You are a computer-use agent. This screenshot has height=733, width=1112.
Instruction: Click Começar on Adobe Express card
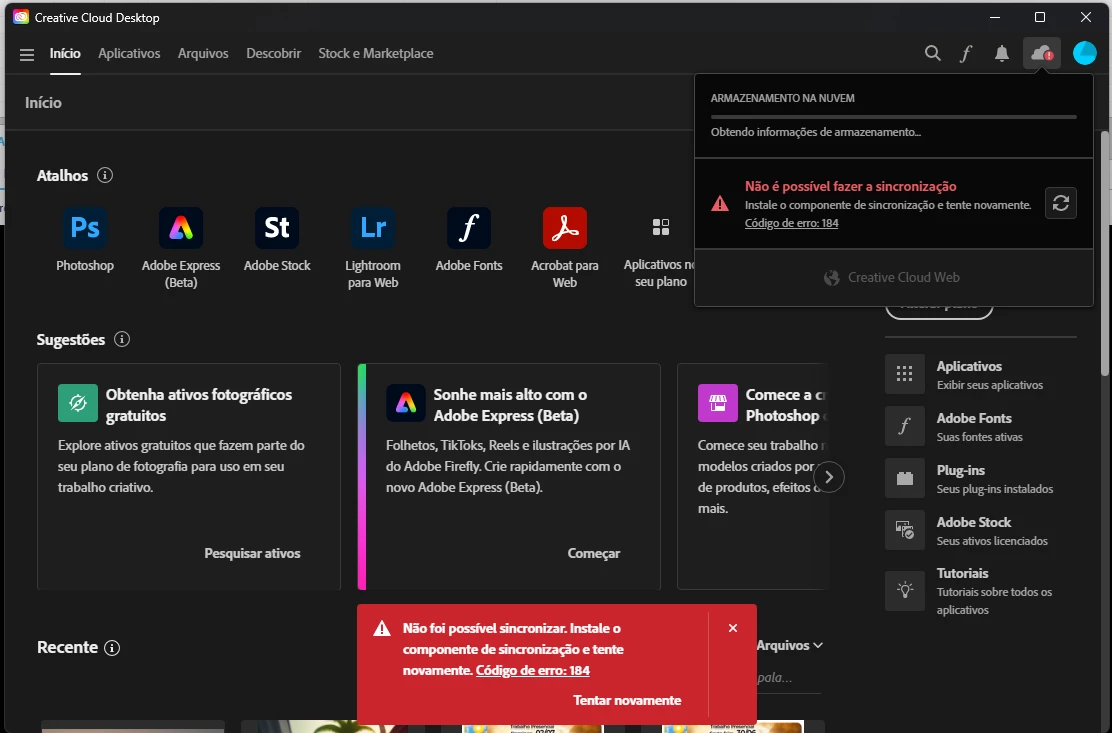(594, 553)
